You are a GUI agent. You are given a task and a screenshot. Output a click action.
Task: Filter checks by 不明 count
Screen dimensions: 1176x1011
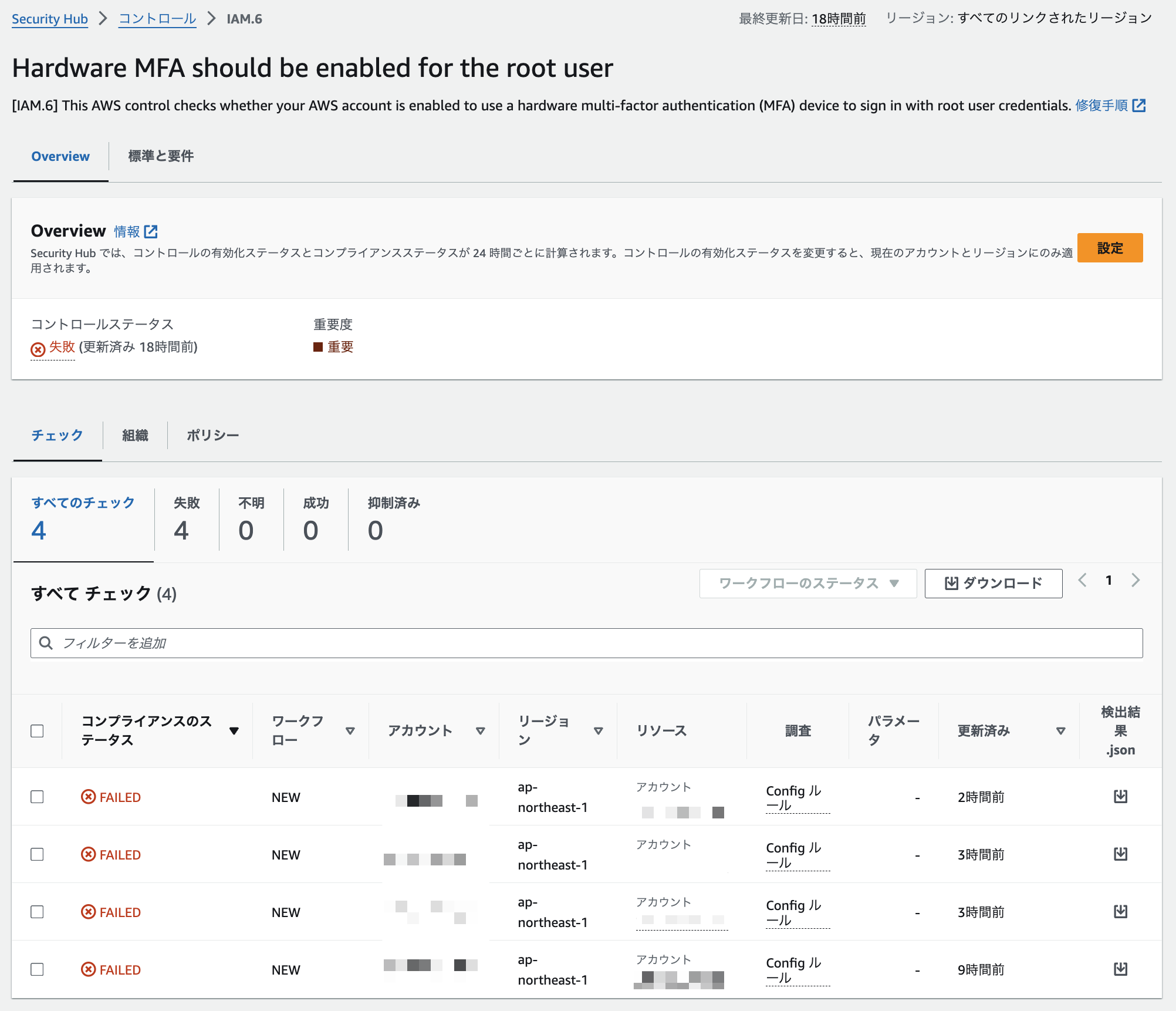251,520
